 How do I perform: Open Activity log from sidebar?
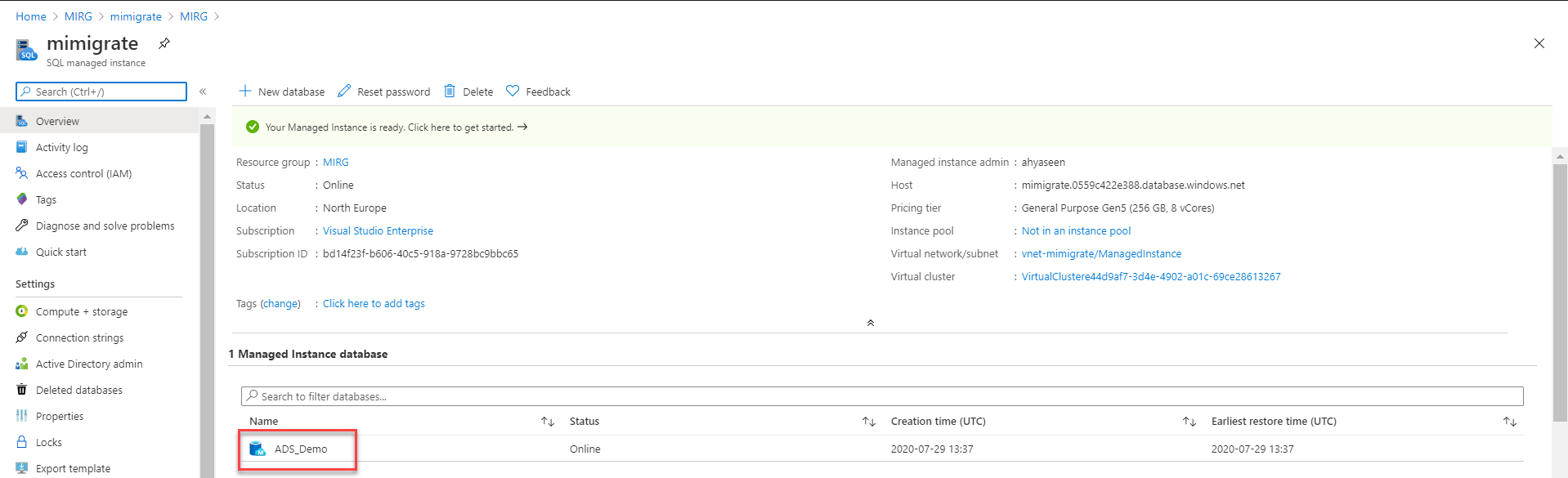click(x=61, y=147)
